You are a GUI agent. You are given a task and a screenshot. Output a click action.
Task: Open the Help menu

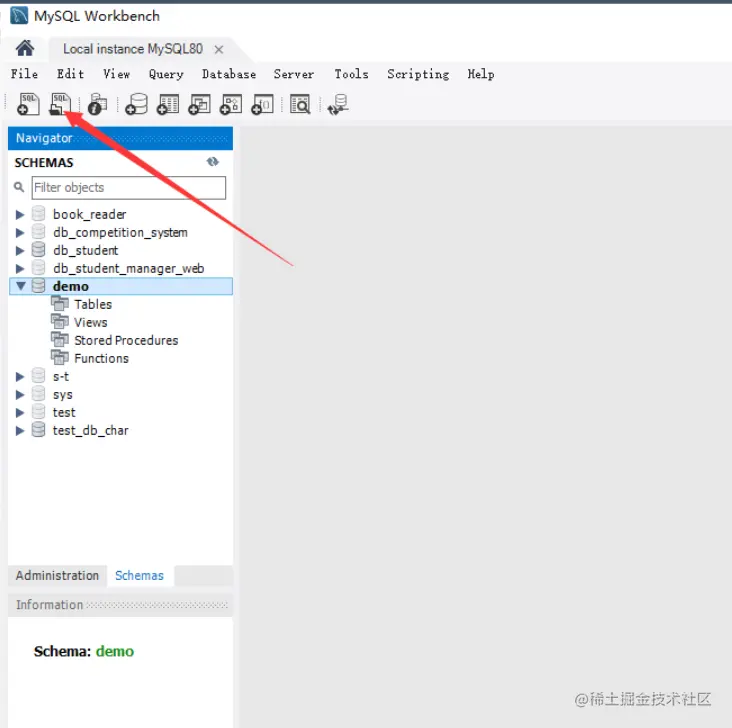click(x=481, y=74)
